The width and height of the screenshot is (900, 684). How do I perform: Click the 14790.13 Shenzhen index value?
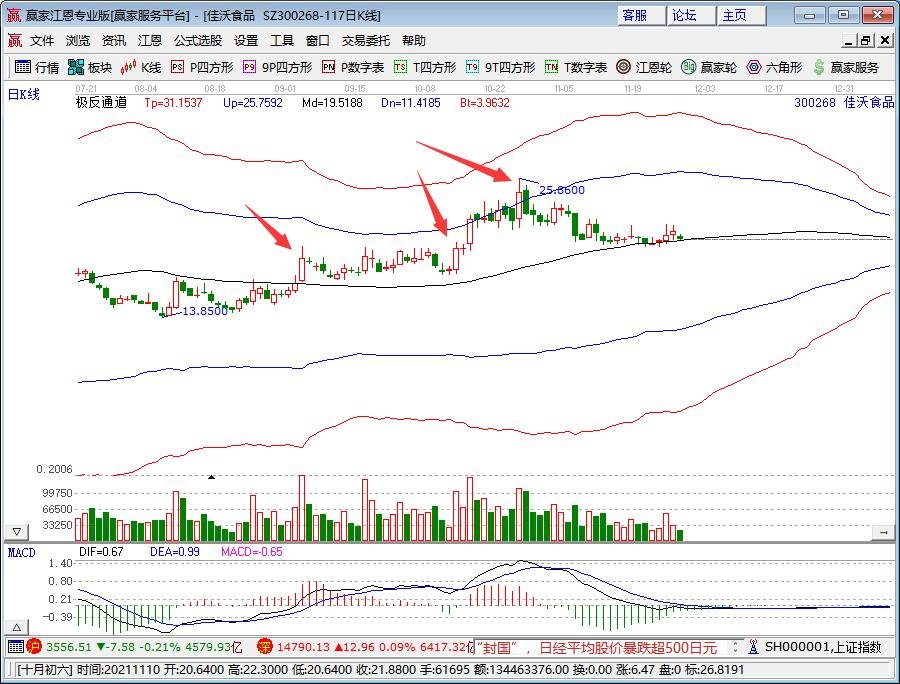pyautogui.click(x=303, y=647)
